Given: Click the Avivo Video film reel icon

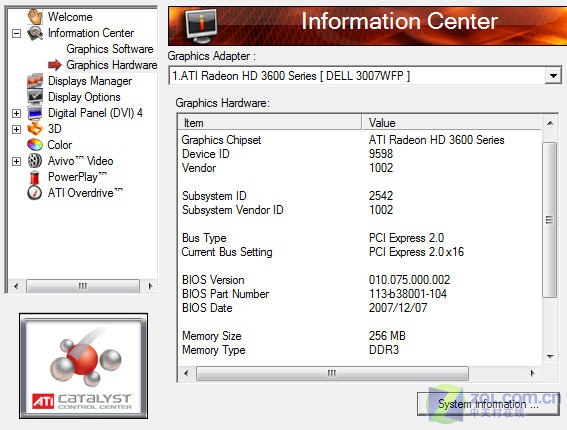Looking at the screenshot, I should point(35,161).
